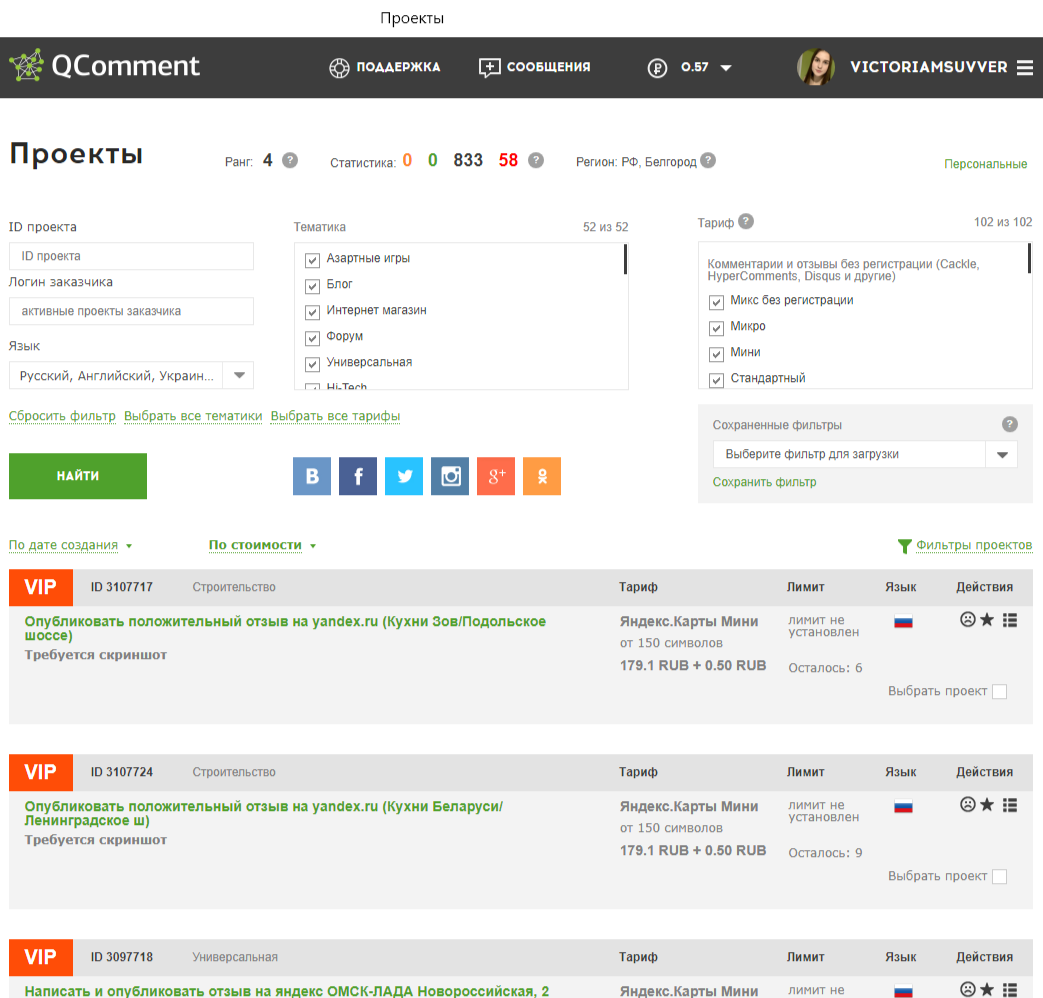The height and width of the screenshot is (998, 1043).
Task: Show help for Ранг question mark
Action: pos(290,160)
